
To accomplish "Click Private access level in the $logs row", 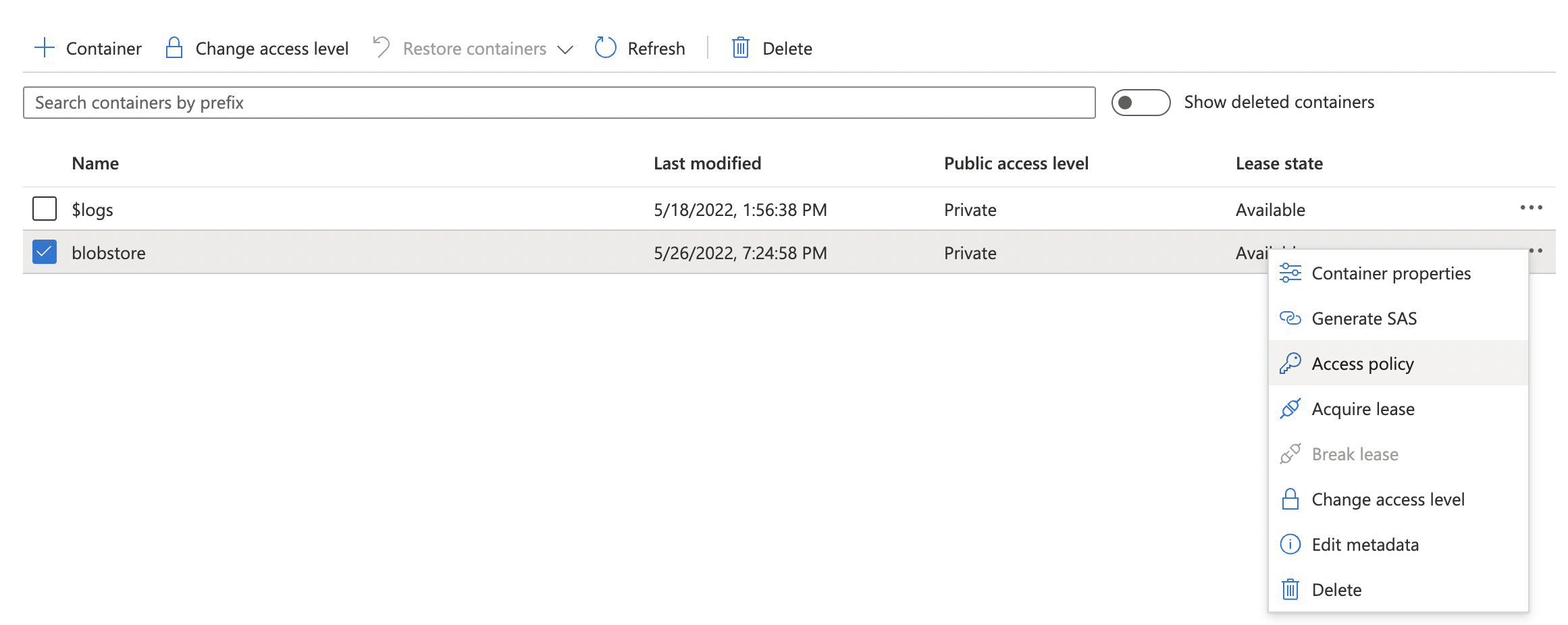I will [x=970, y=210].
